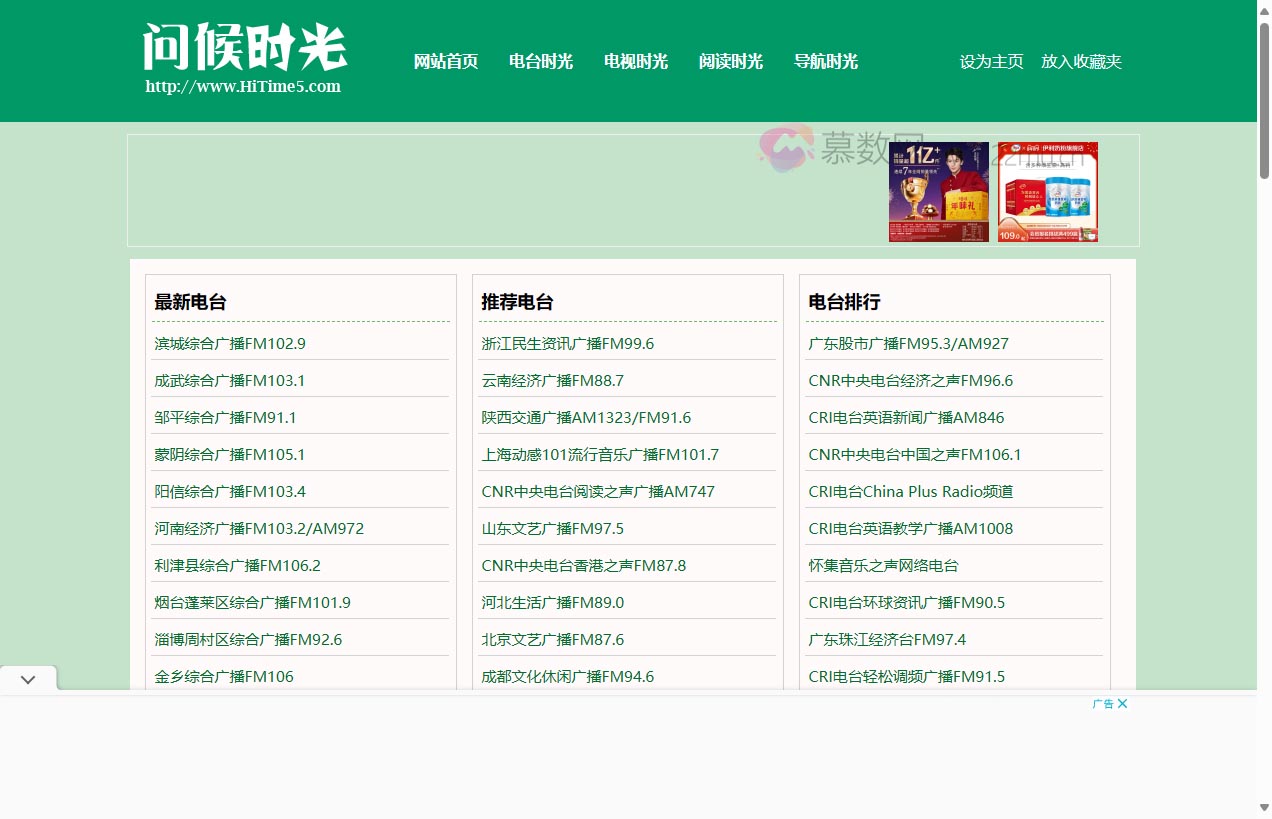Image resolution: width=1272 pixels, height=819 pixels.
Task: Open the 阅读时光 section
Action: point(730,61)
